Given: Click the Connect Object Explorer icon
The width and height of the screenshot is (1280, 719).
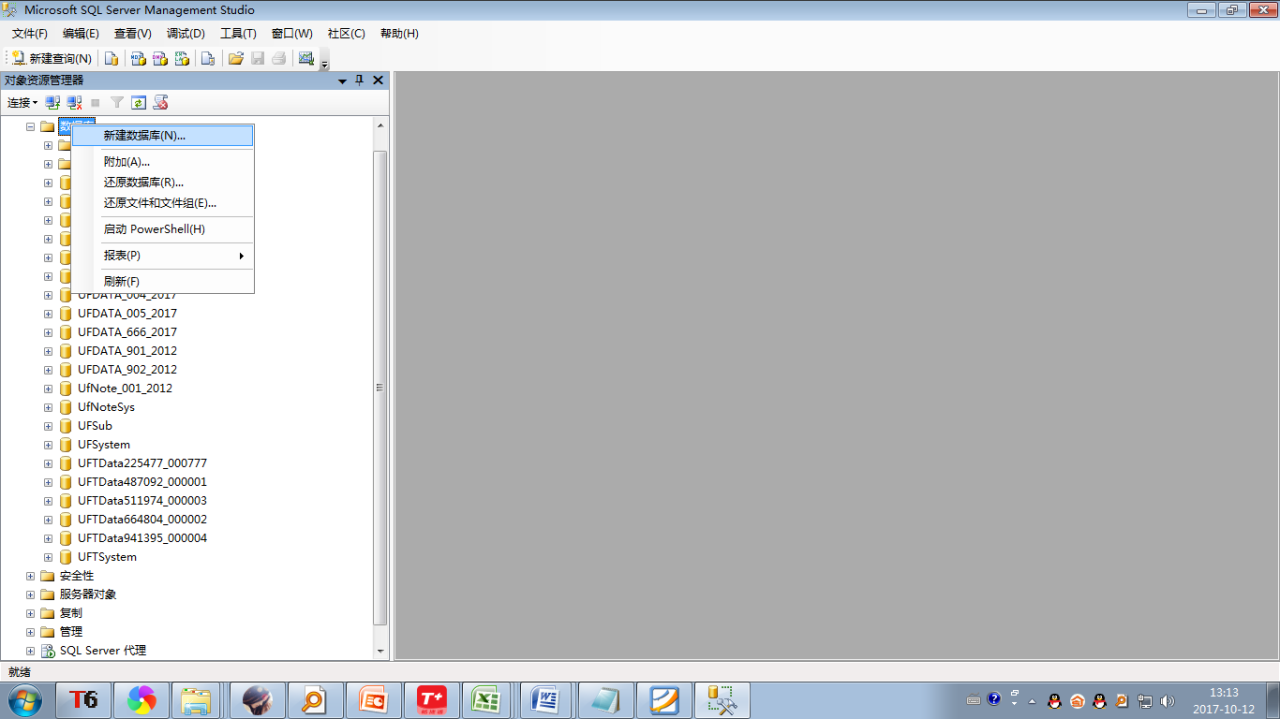Looking at the screenshot, I should pyautogui.click(x=53, y=103).
